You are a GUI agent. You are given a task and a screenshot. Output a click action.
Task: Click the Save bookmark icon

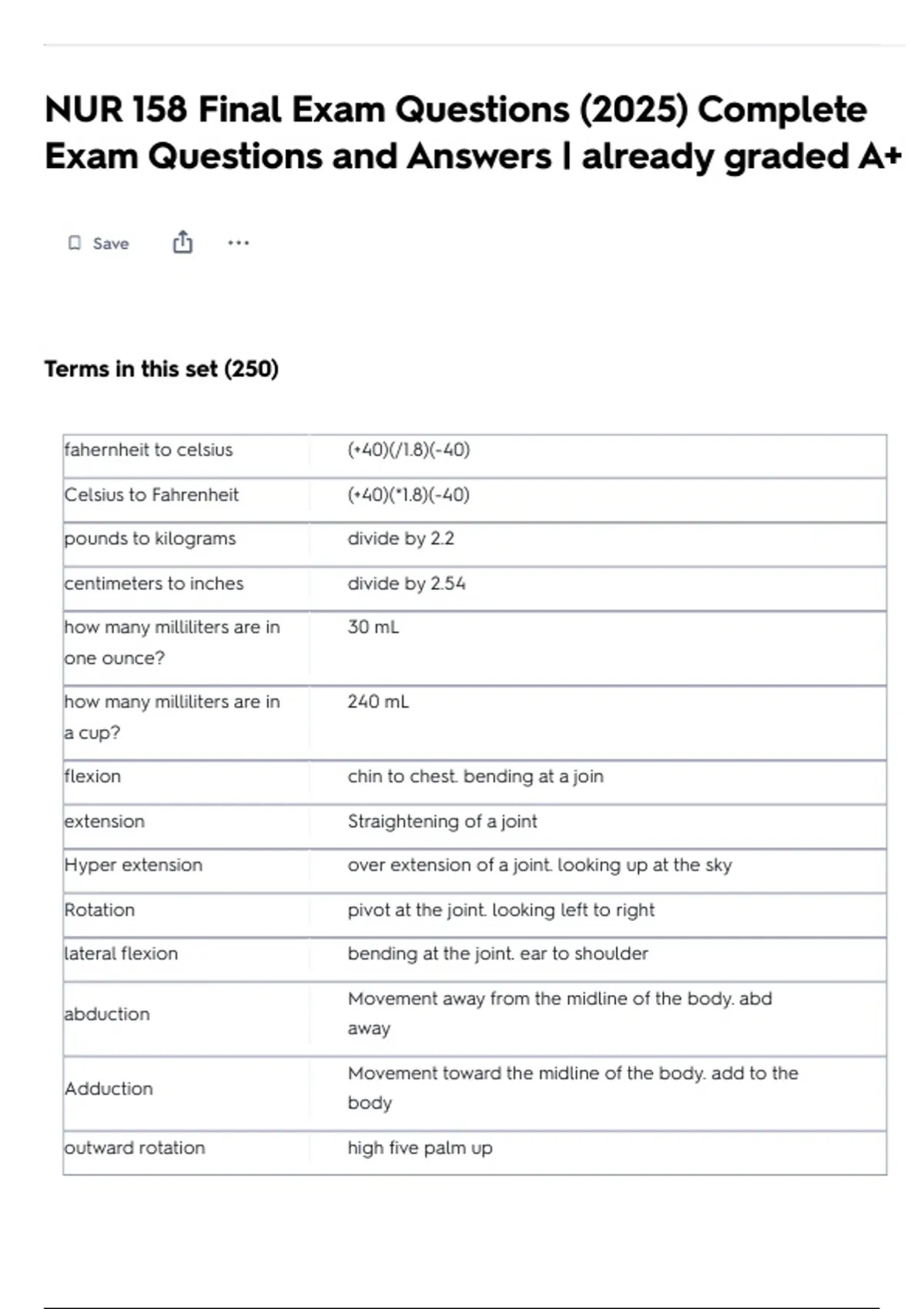pyautogui.click(x=75, y=243)
